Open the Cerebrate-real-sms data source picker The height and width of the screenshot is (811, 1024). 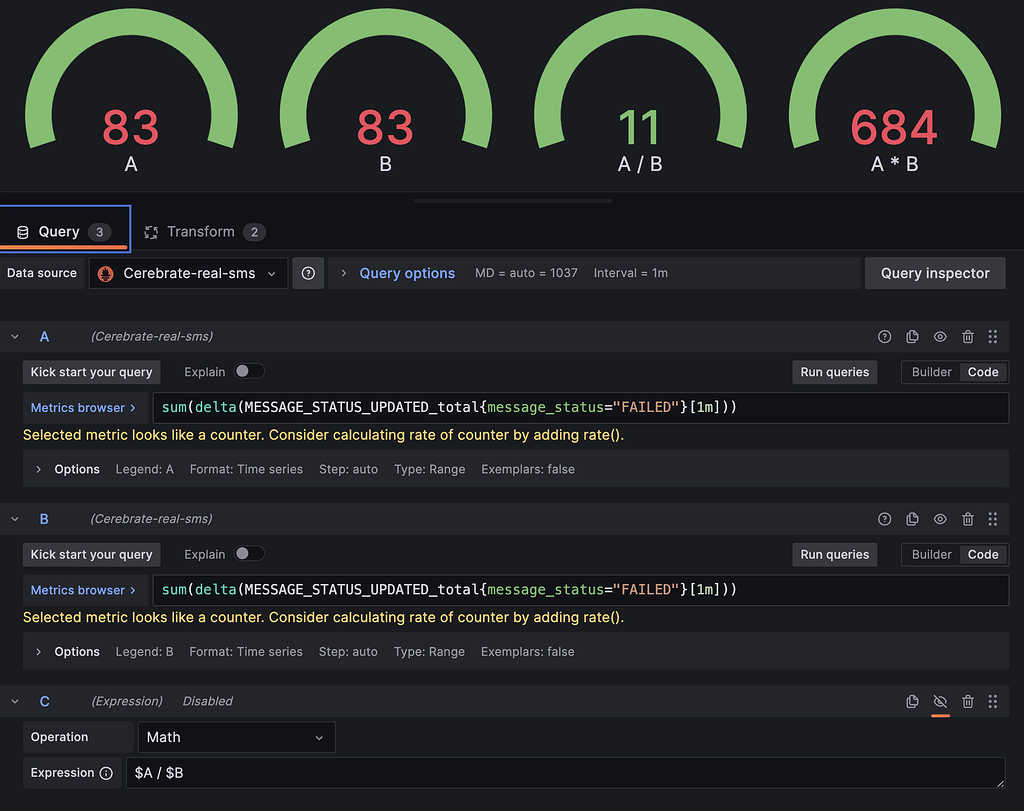(187, 273)
